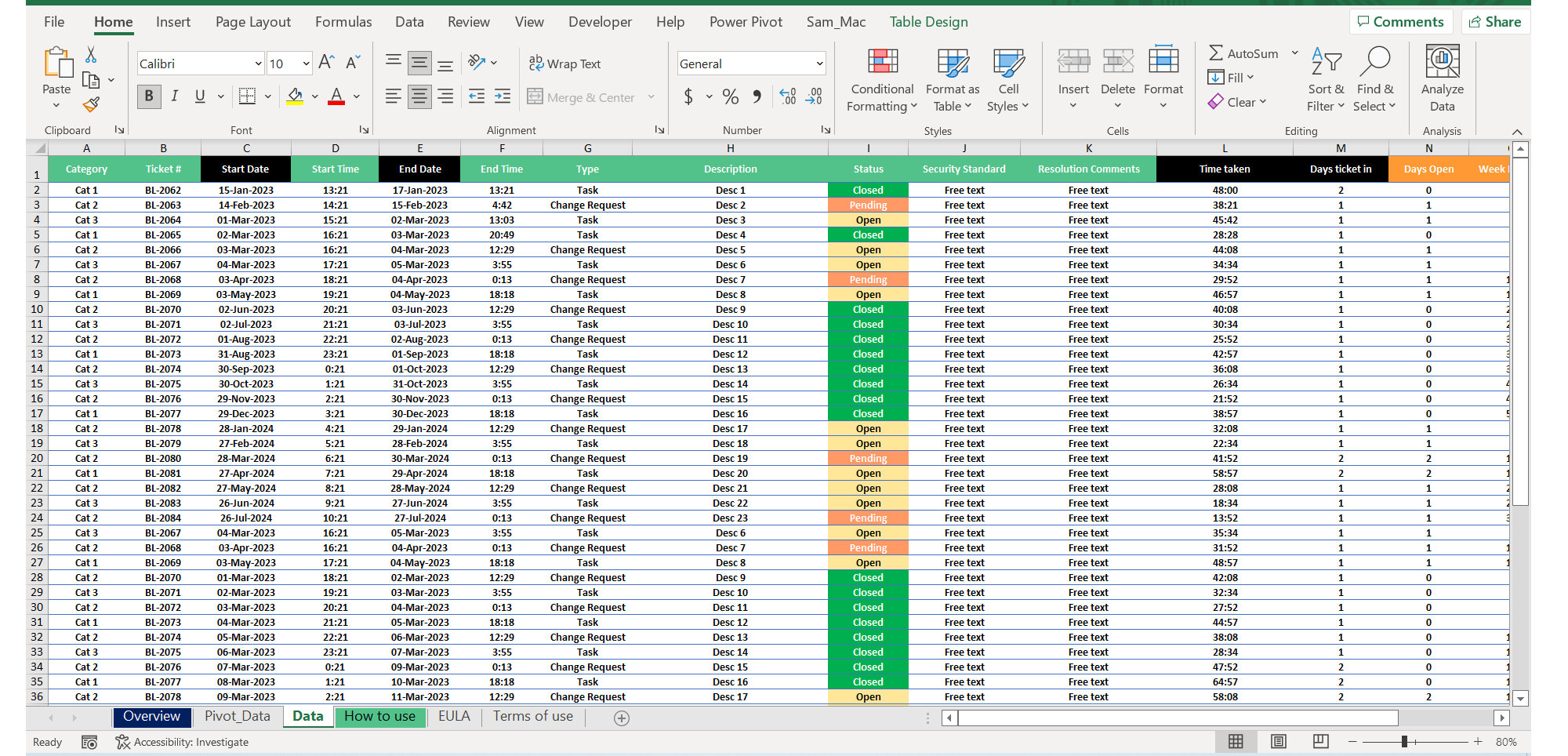Open the Analyze Data tool

point(1442,78)
